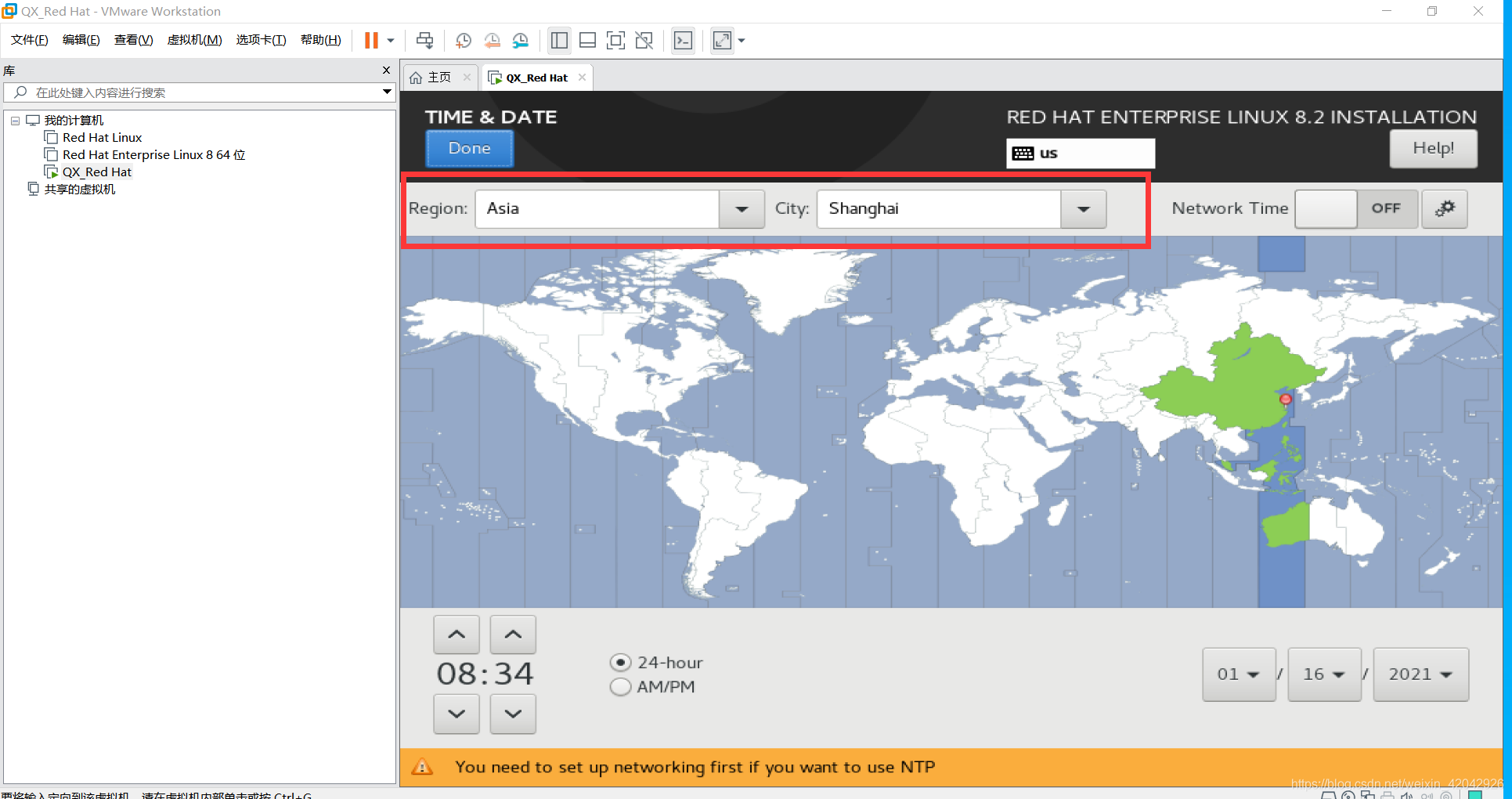The width and height of the screenshot is (1512, 799).
Task: Close the QX_Red Hat tab
Action: [583, 77]
